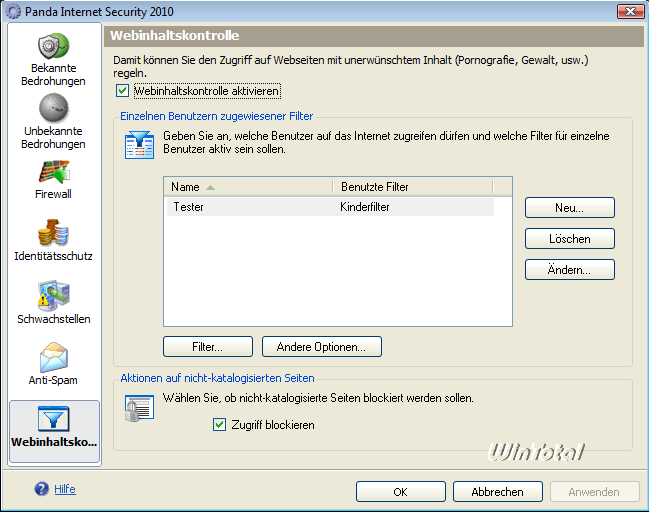Select the Unbekannte Bedrohungen globe icon
Image resolution: width=649 pixels, height=512 pixels.
[x=53, y=108]
